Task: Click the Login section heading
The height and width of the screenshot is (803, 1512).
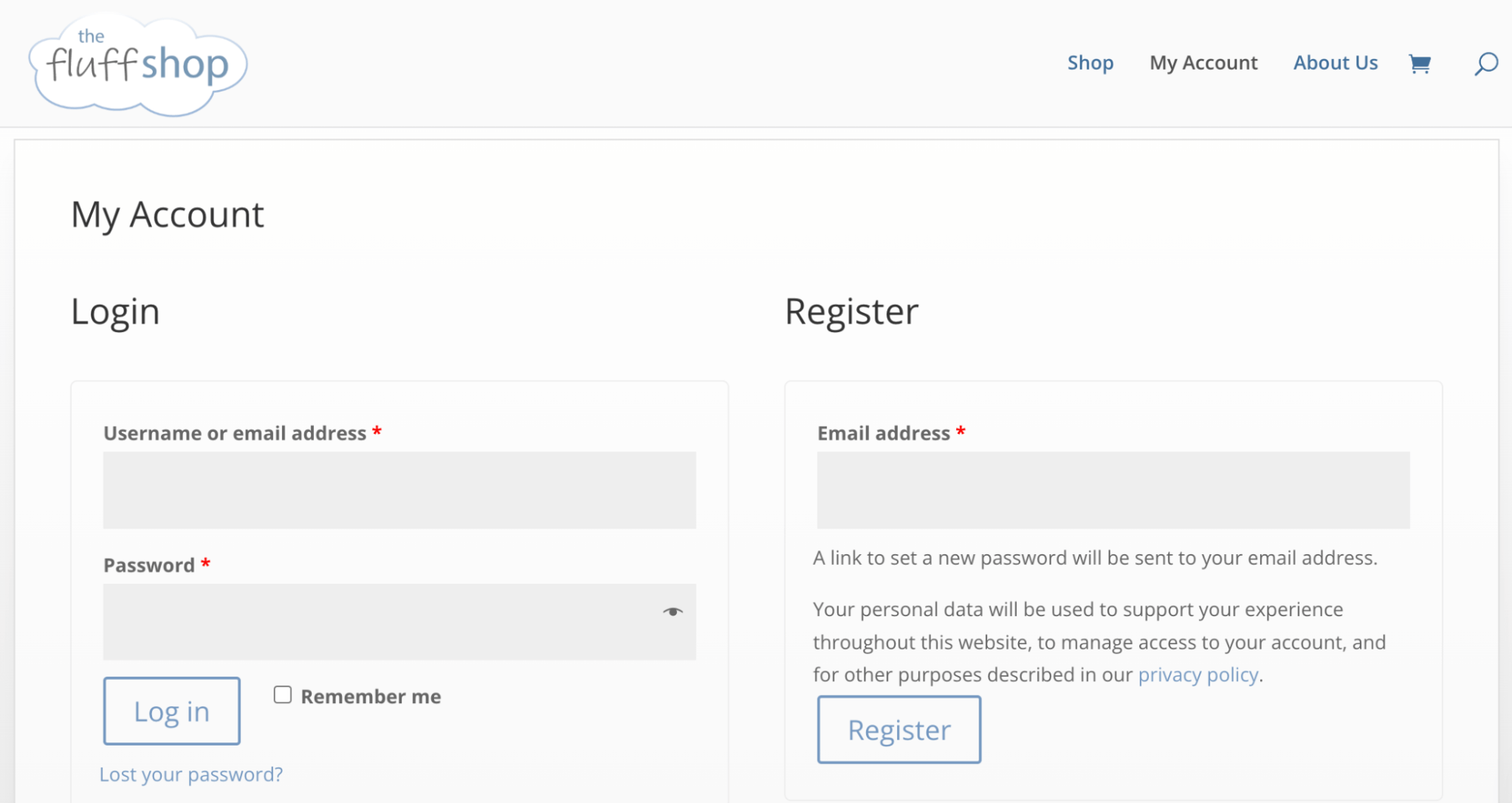Action: [115, 312]
